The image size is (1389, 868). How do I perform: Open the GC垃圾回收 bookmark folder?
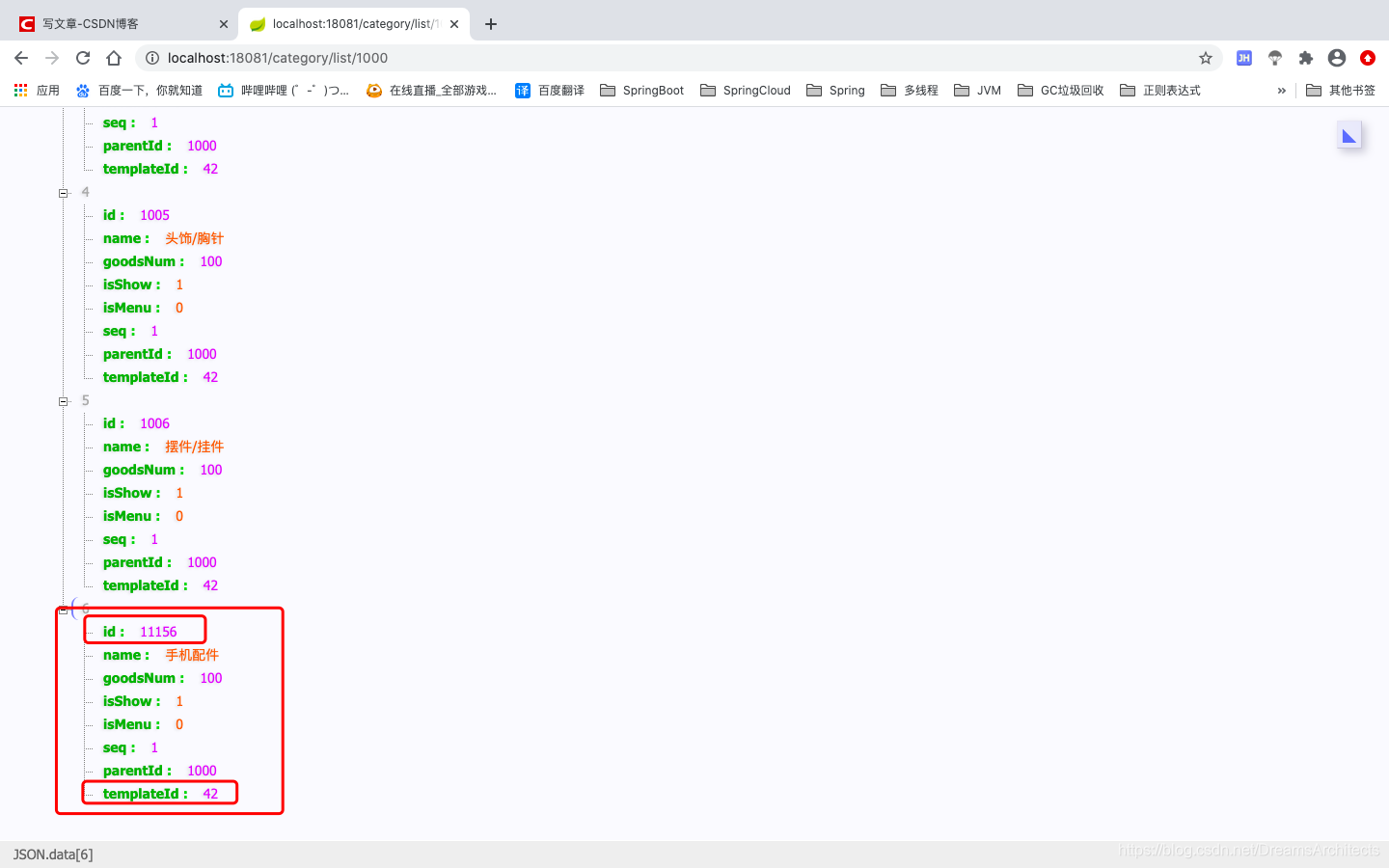(x=1060, y=90)
